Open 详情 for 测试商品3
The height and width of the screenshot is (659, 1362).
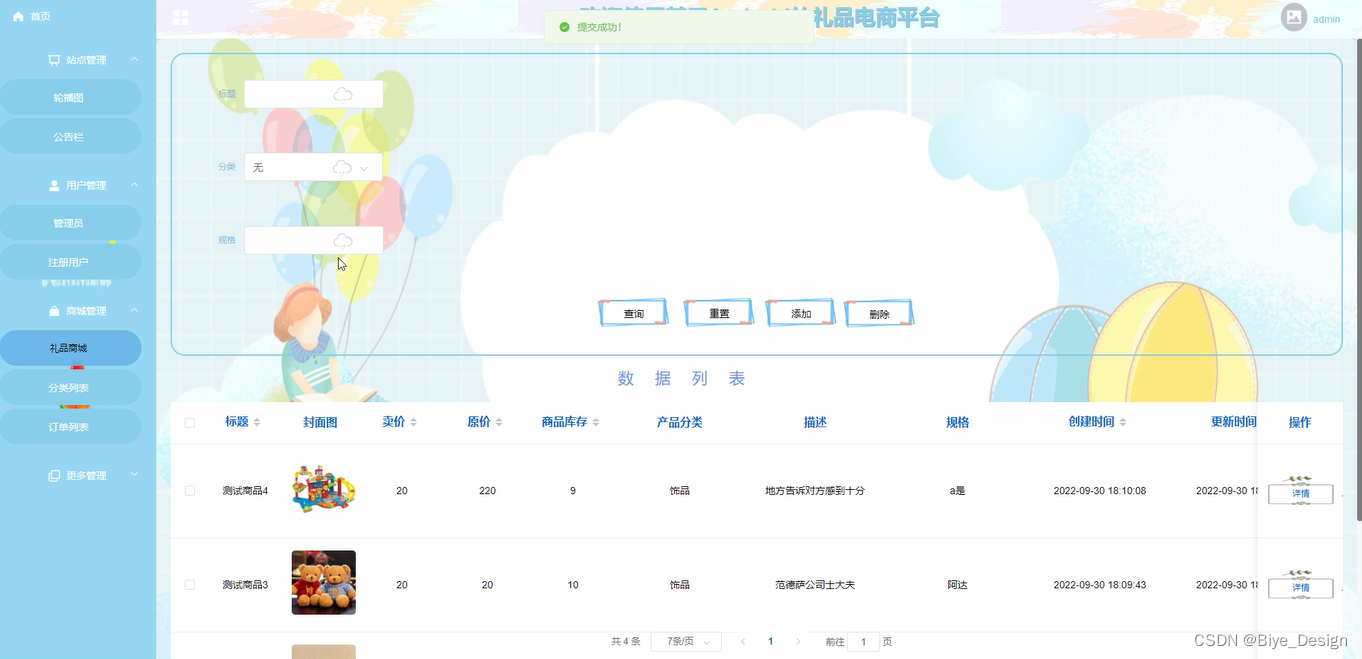point(1300,588)
